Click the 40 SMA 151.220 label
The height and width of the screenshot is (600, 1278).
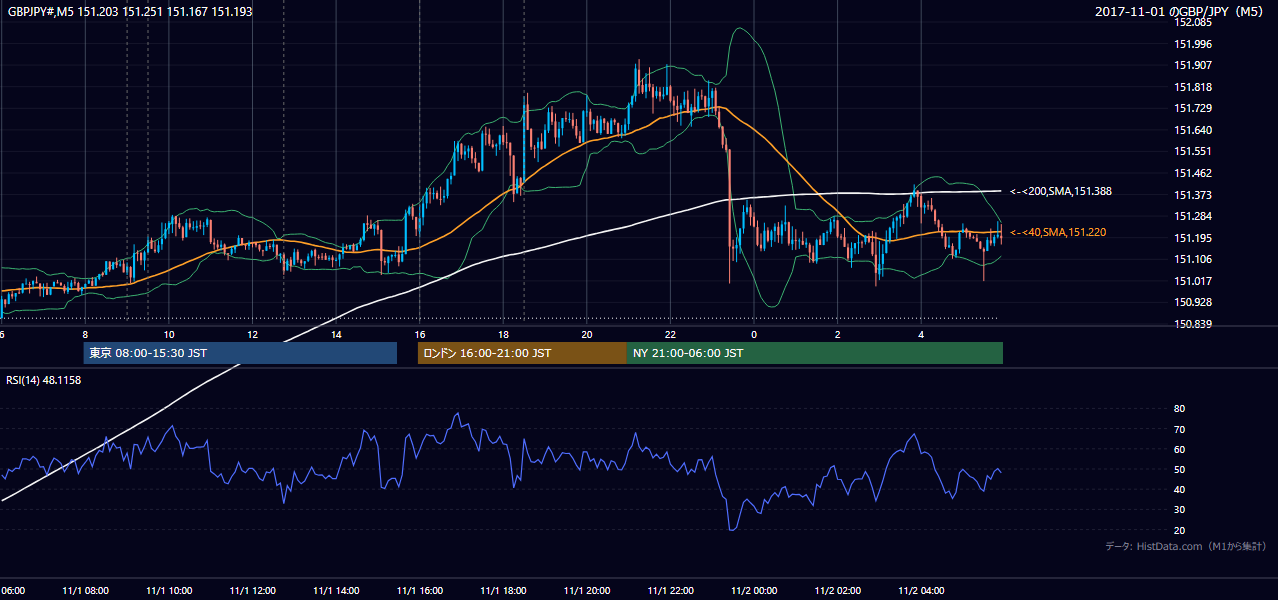(x=1058, y=232)
